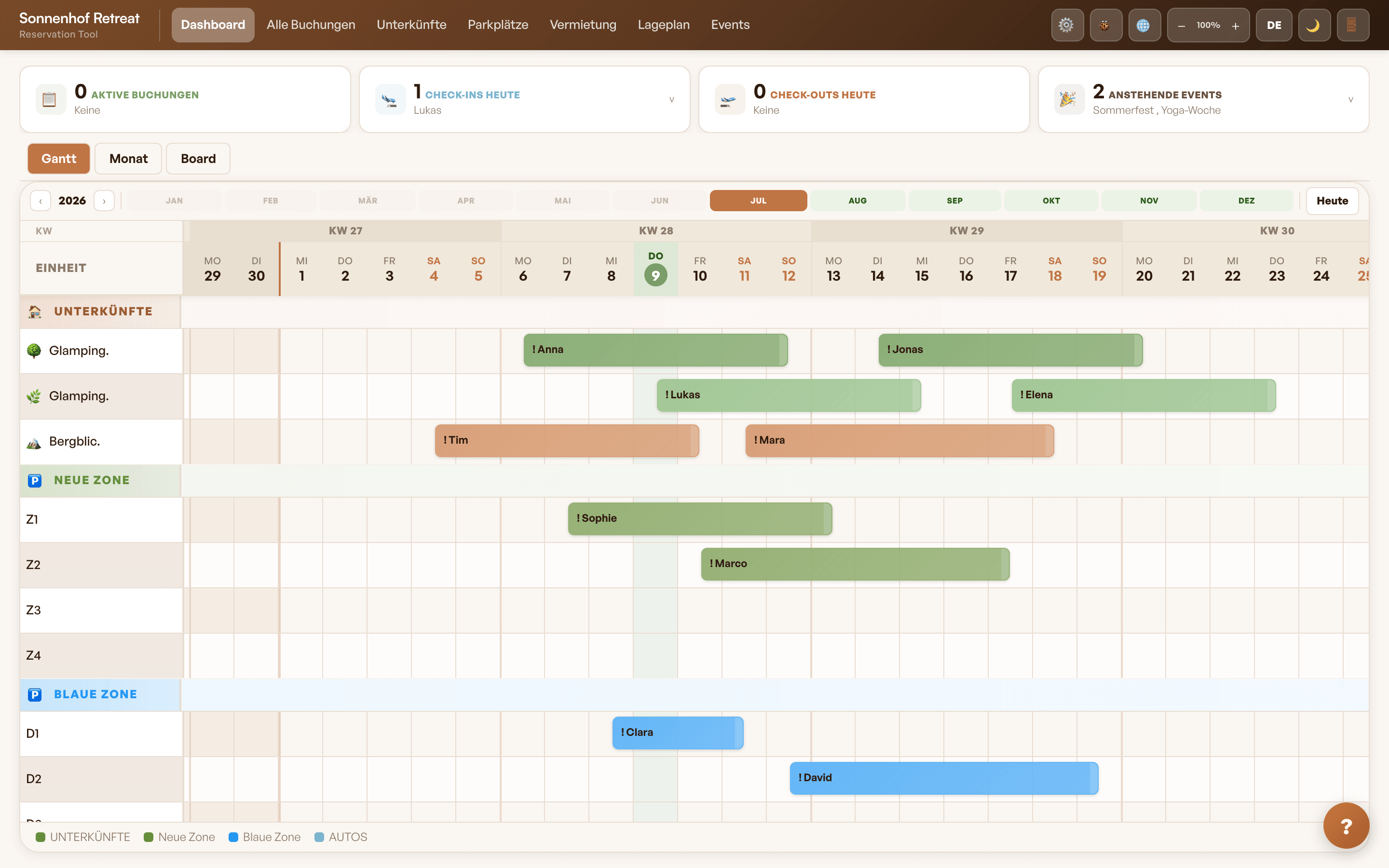The image size is (1389, 868).
Task: Open help with the question mark button
Action: pyautogui.click(x=1346, y=826)
